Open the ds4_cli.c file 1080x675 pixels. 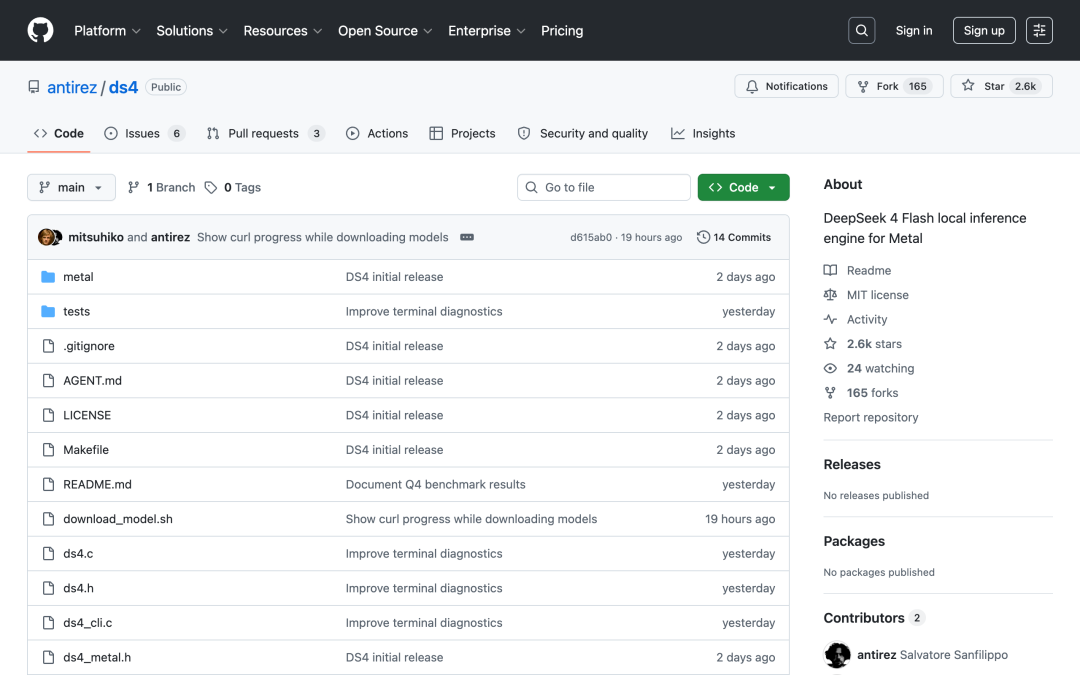point(87,623)
